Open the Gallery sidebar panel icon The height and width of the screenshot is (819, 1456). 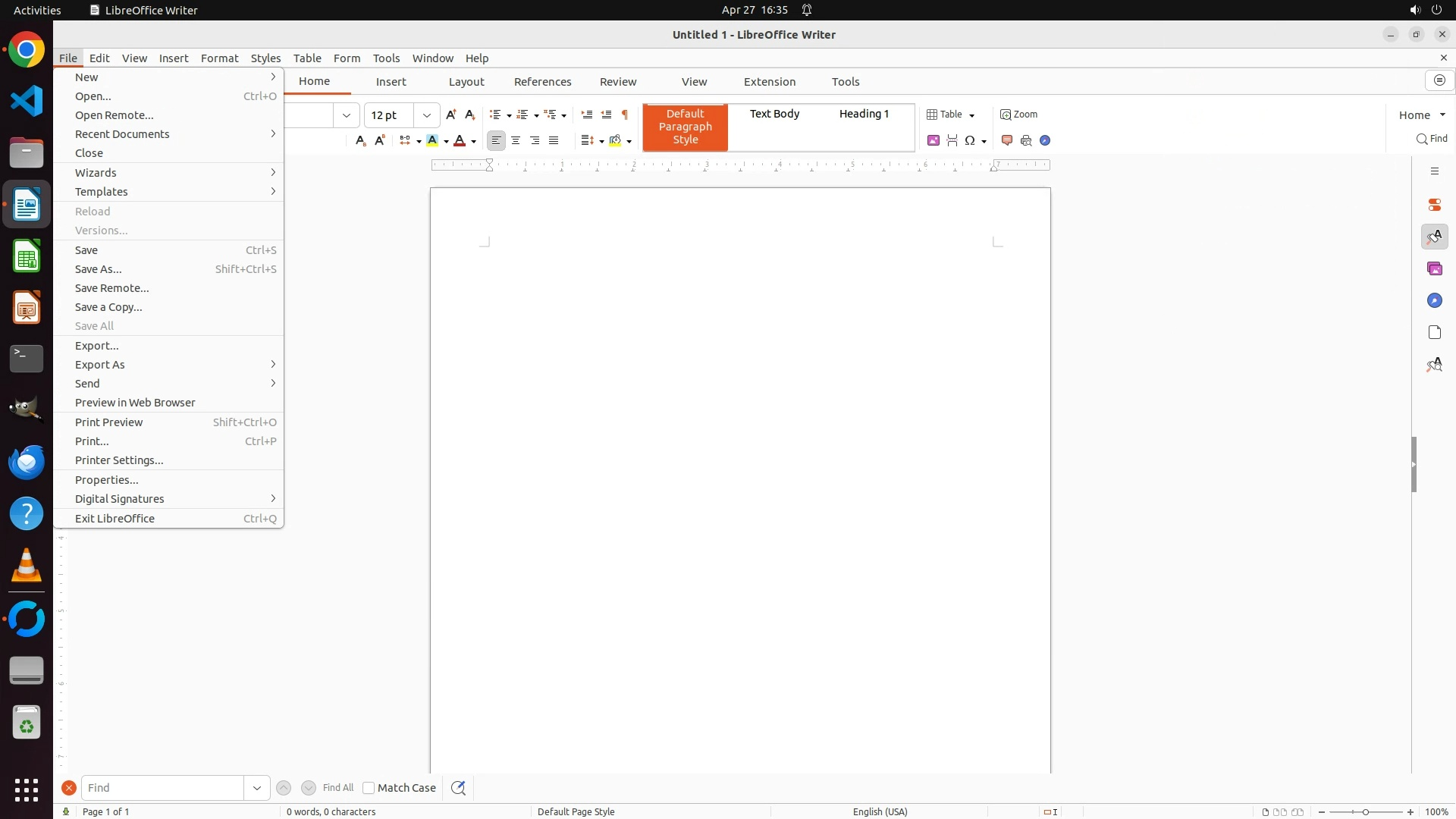(x=1434, y=269)
